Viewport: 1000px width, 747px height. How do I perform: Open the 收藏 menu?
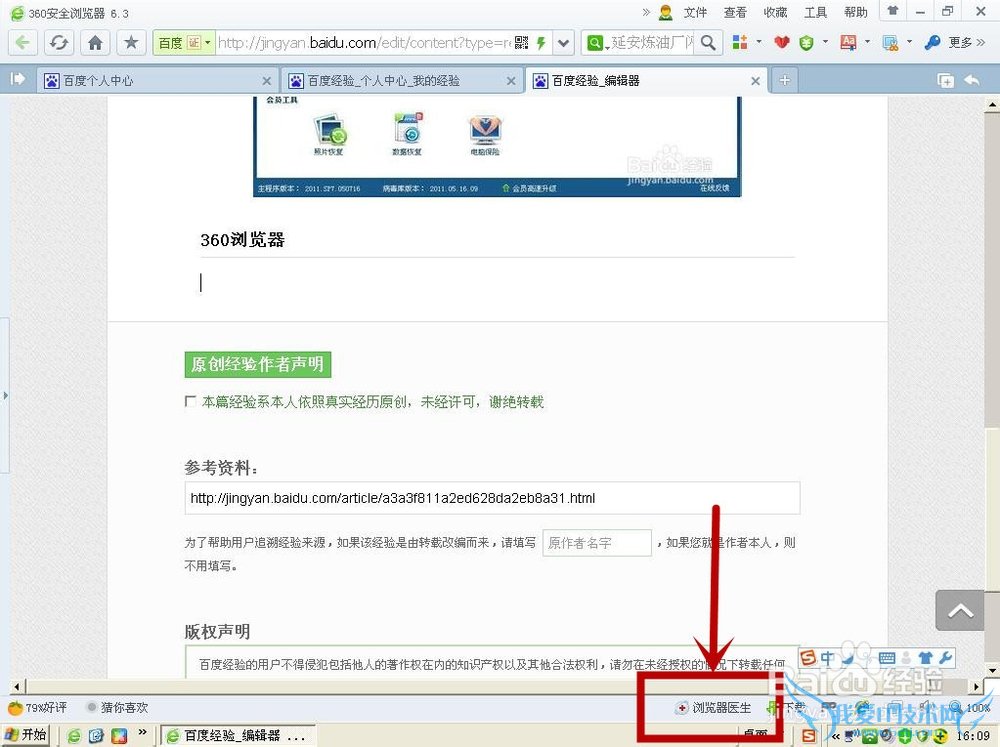tap(776, 12)
